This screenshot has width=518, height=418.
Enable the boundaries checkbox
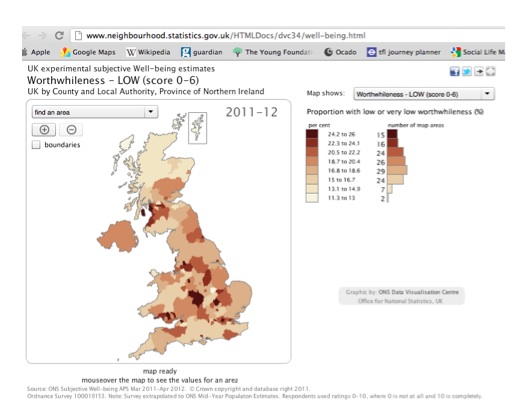(x=36, y=145)
